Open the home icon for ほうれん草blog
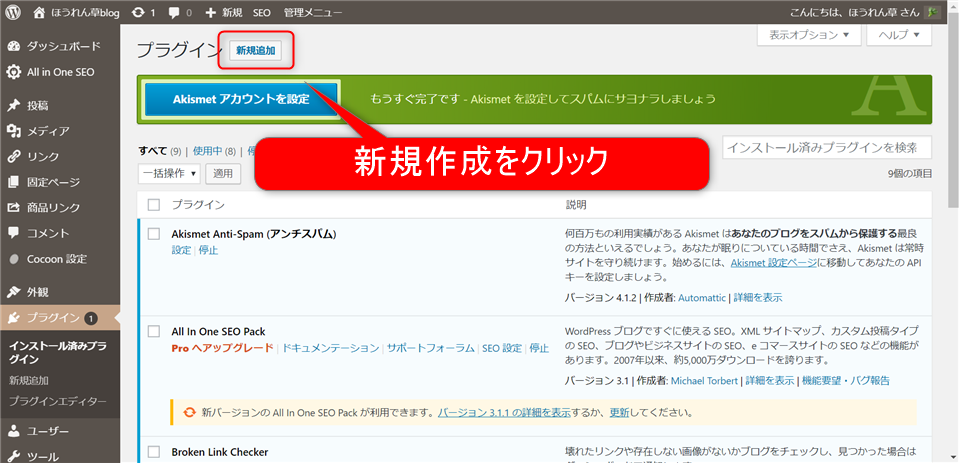The image size is (959, 463). [39, 12]
